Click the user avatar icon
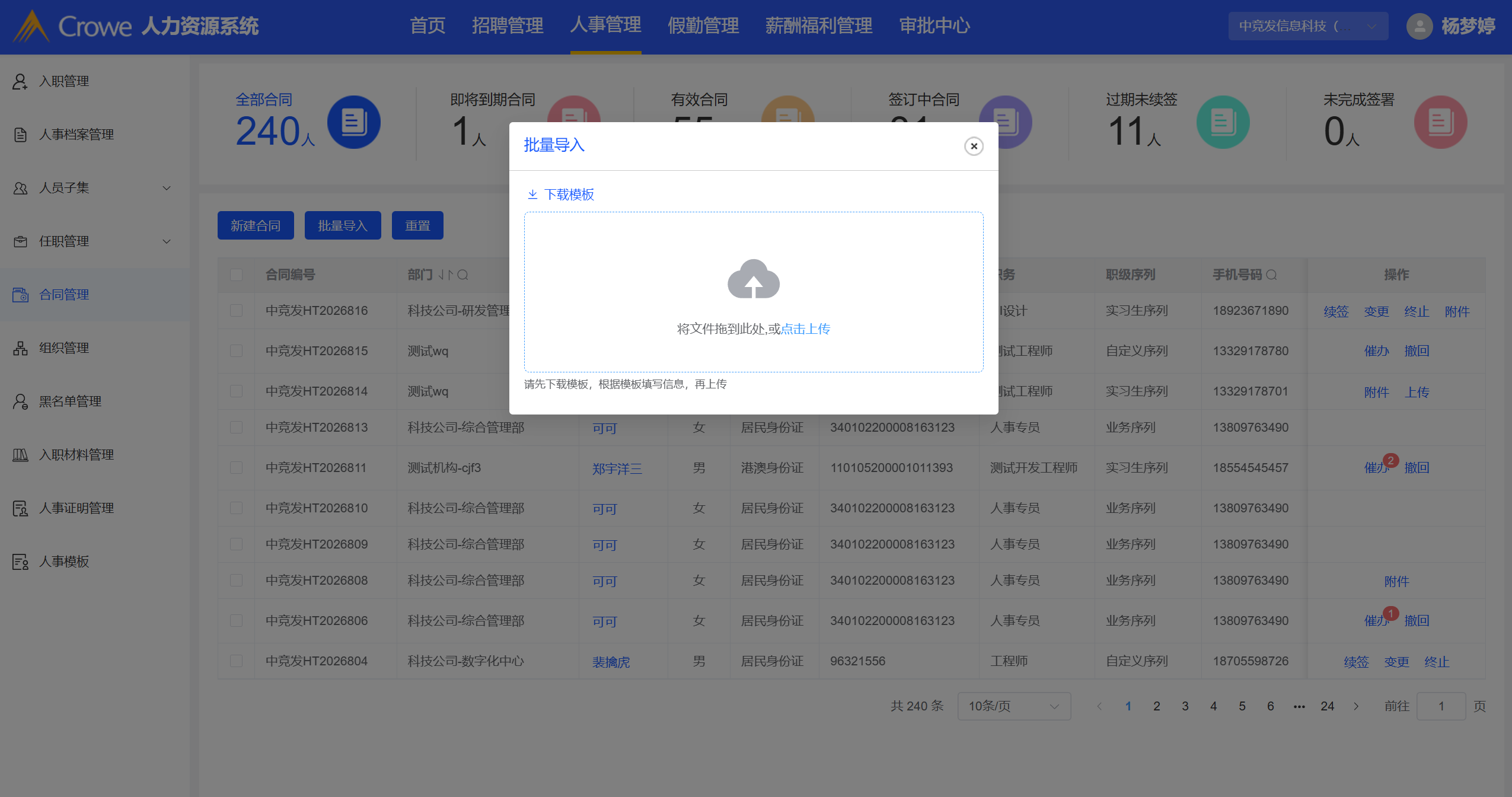Screen dimensions: 1512x797 (x=1420, y=26)
